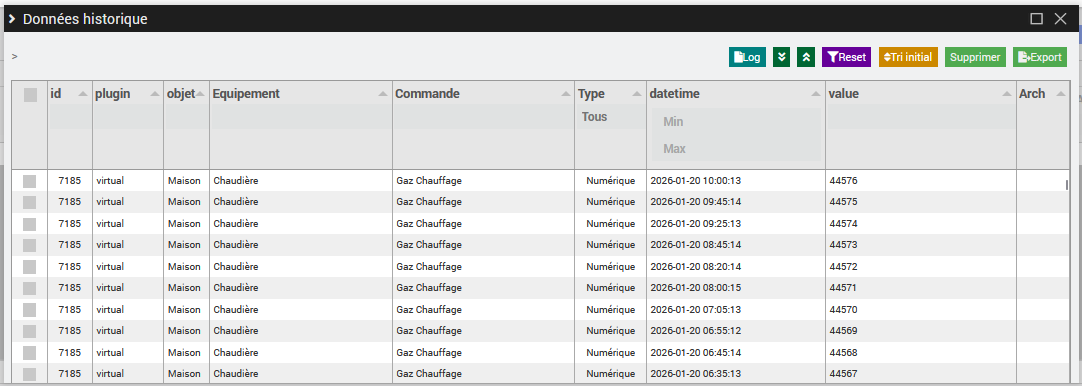Screen dimensions: 1082x386
Task: Check the row with value 44573
Action: click(29, 245)
